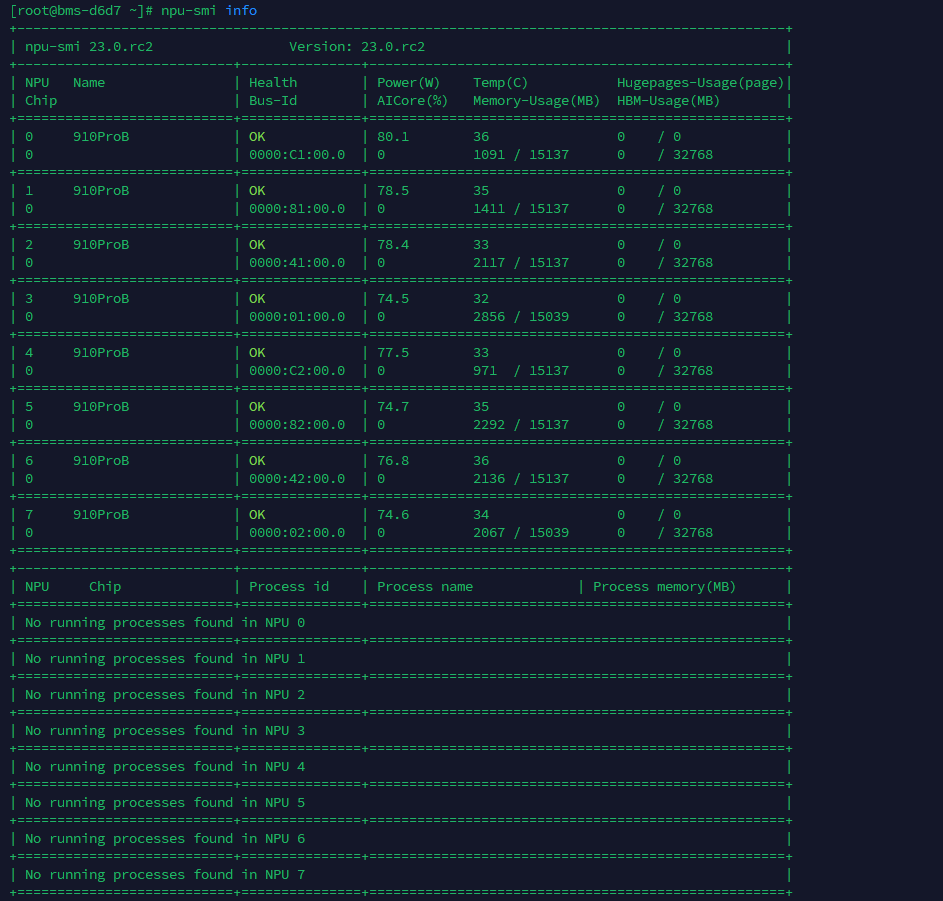
Task: Select memory usage '2136 / 15137'
Action: (x=521, y=479)
